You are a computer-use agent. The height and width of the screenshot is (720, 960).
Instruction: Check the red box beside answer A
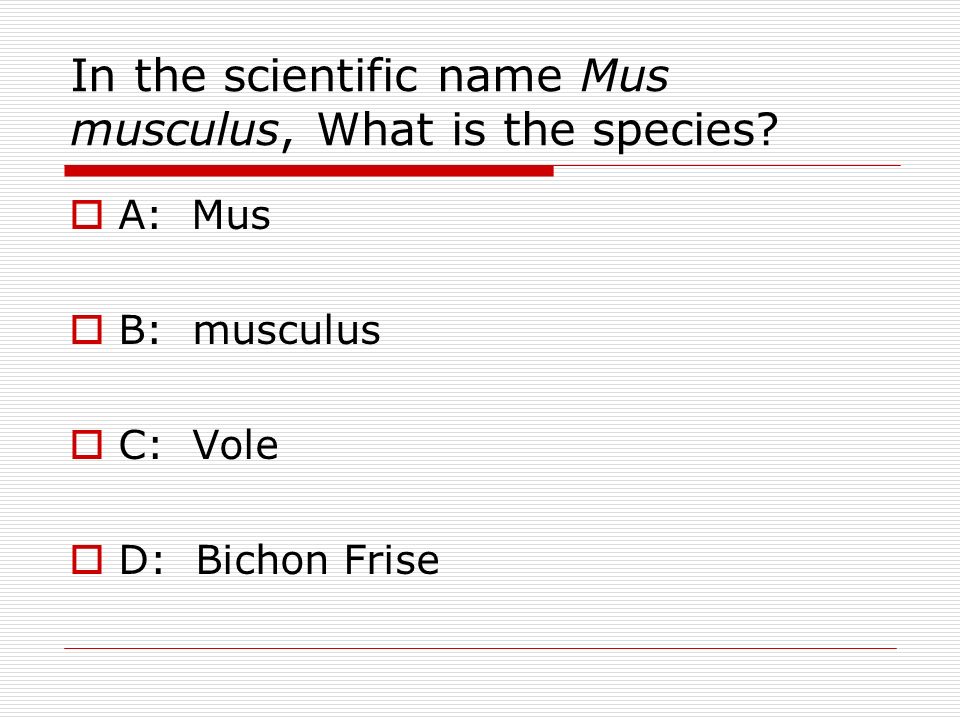(x=87, y=215)
